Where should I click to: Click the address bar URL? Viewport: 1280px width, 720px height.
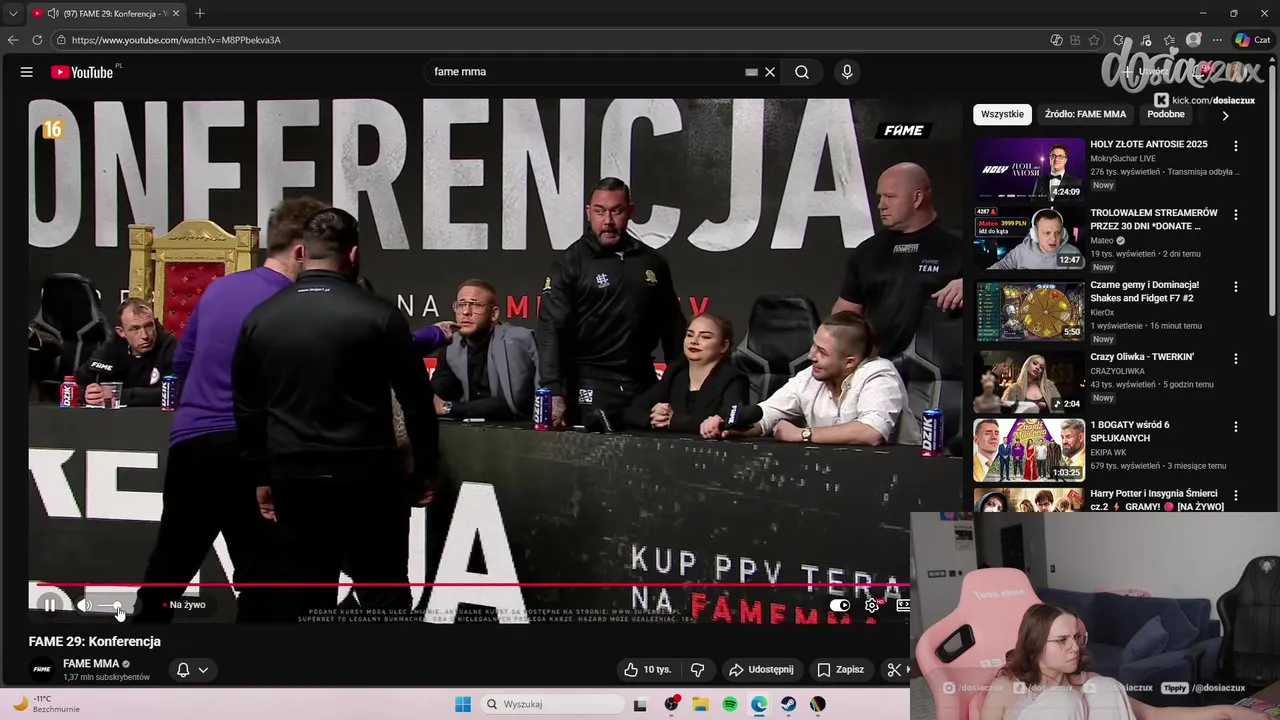click(x=176, y=40)
